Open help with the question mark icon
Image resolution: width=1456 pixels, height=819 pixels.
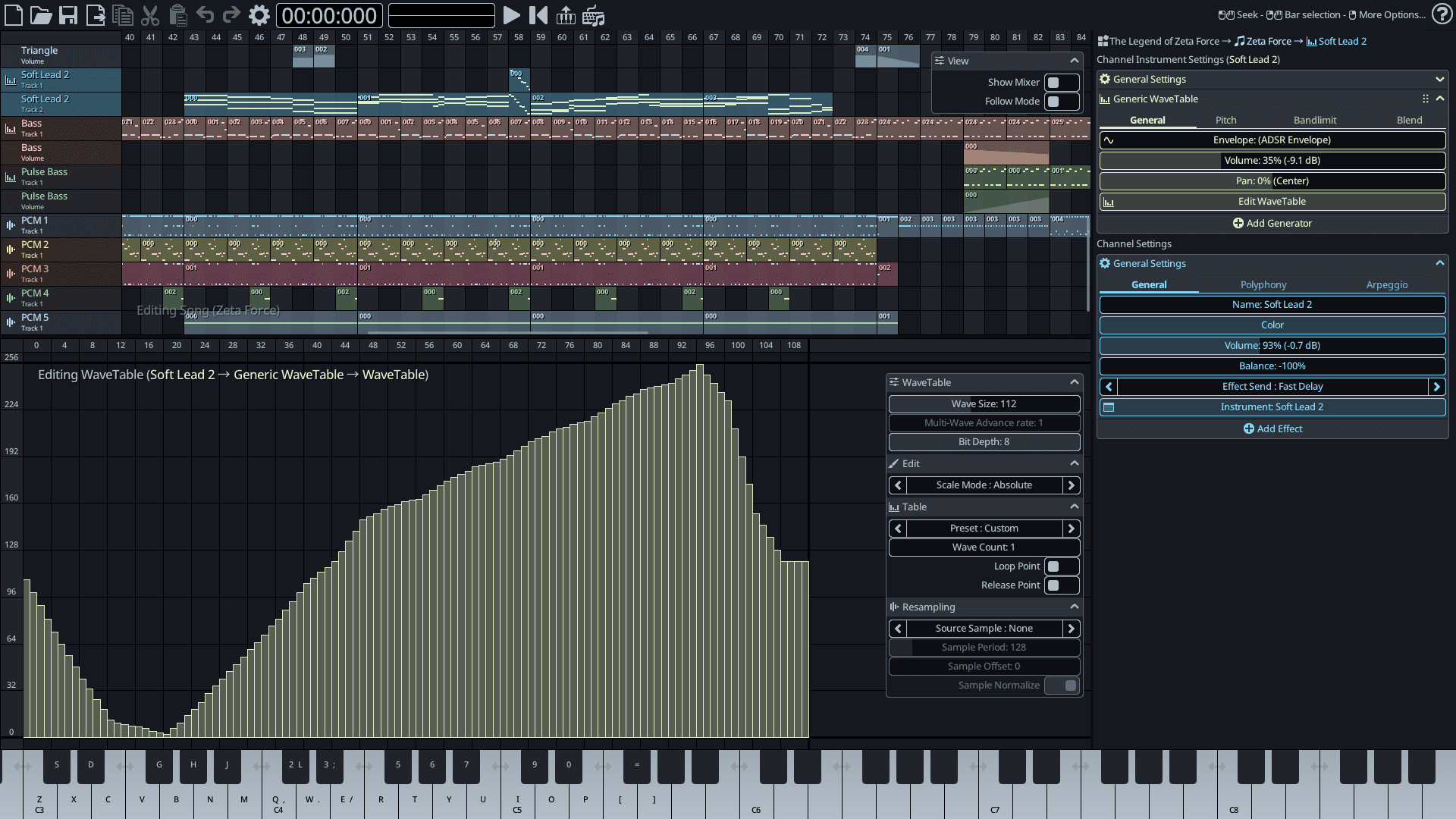(x=1442, y=14)
